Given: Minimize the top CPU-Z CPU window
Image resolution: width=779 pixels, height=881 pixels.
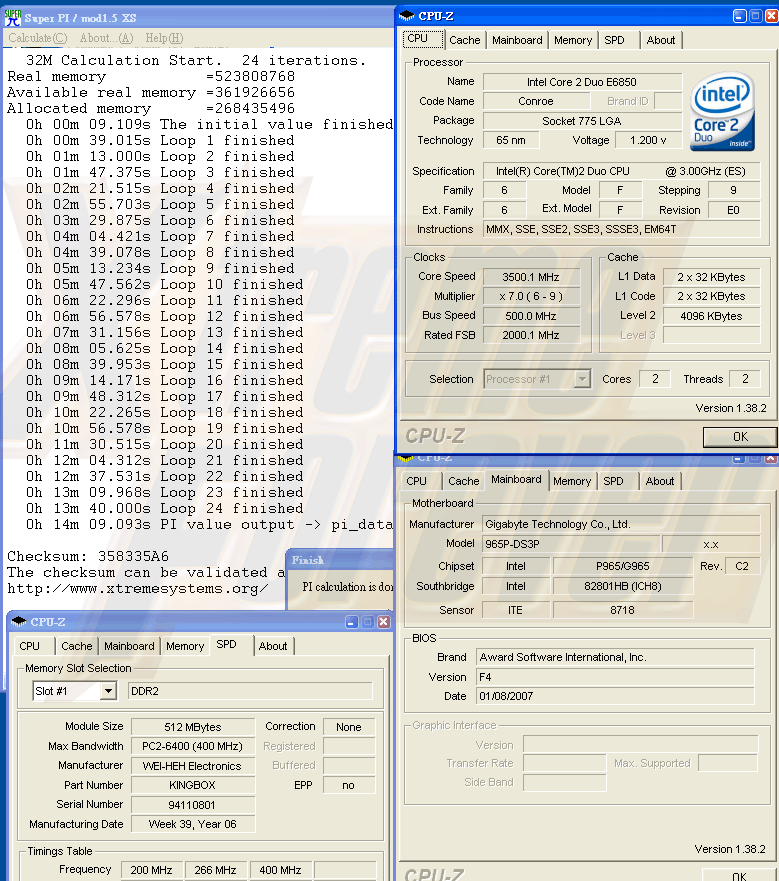Looking at the screenshot, I should 740,16.
